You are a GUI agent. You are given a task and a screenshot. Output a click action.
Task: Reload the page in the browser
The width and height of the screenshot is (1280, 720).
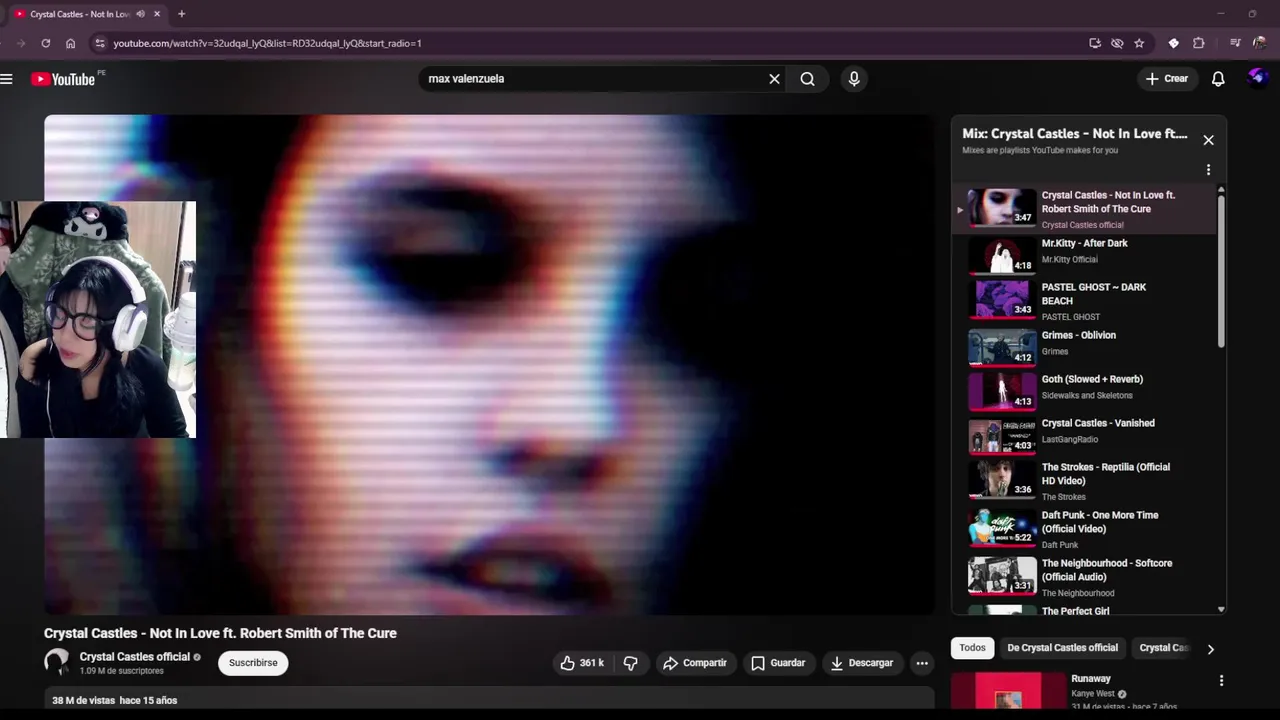coord(46,43)
